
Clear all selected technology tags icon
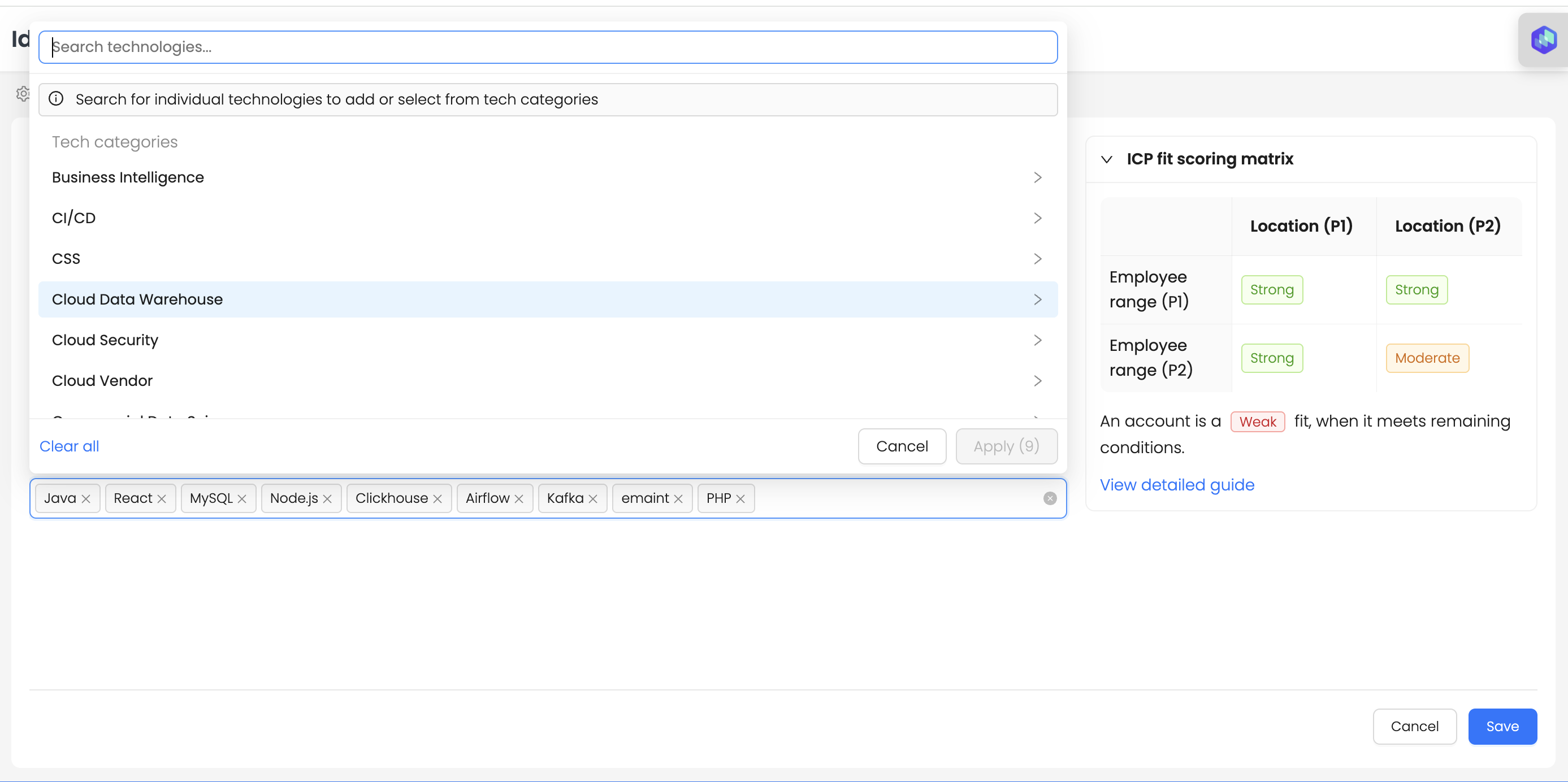tap(1050, 498)
